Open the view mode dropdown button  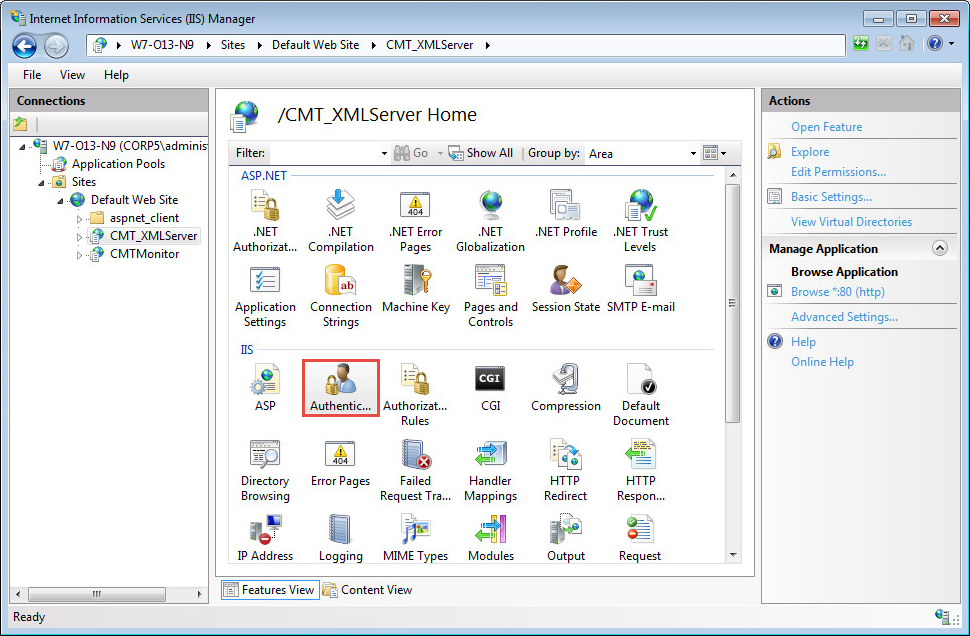click(715, 153)
